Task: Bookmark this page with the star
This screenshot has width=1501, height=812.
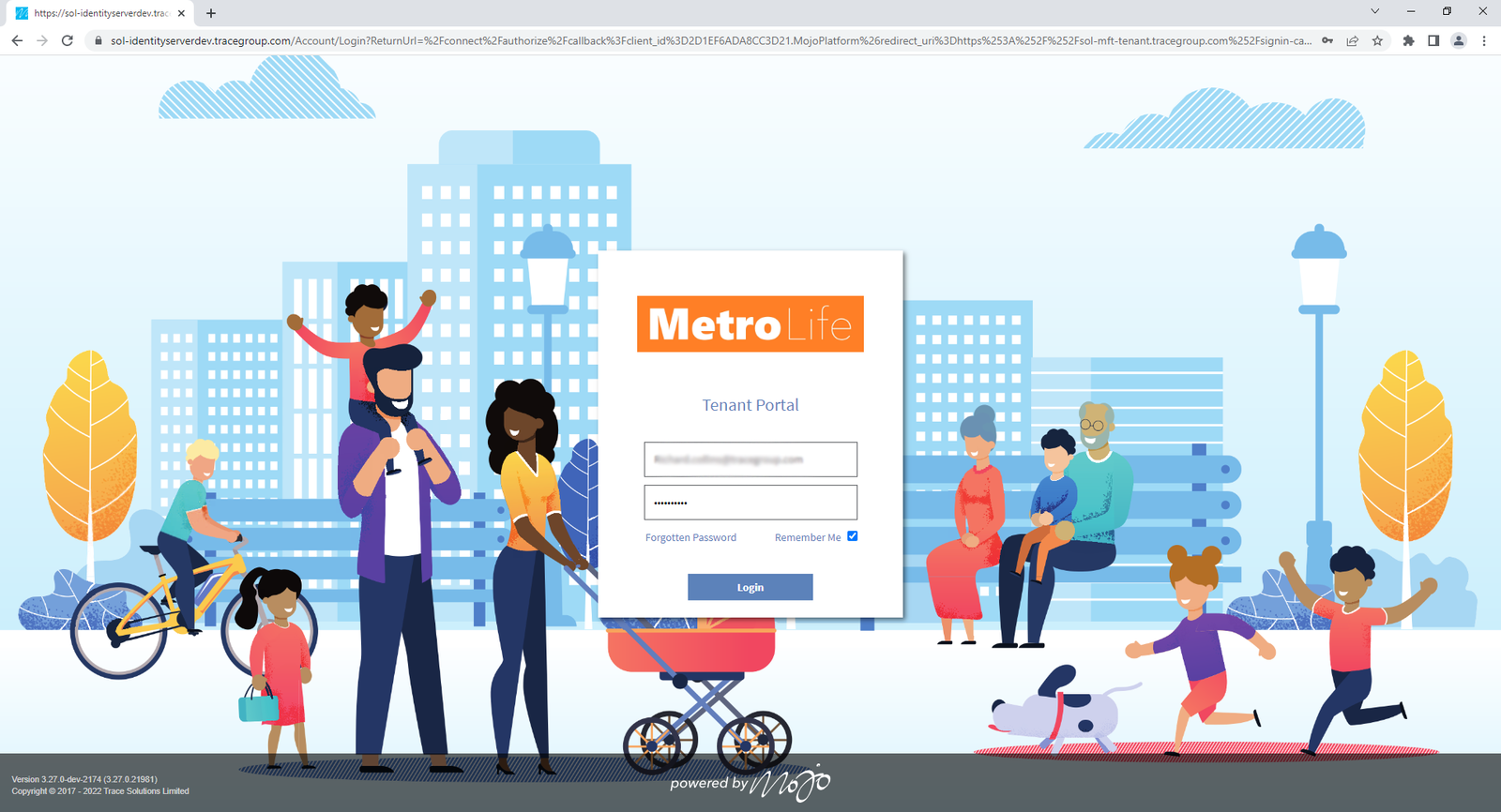Action: pyautogui.click(x=1377, y=40)
